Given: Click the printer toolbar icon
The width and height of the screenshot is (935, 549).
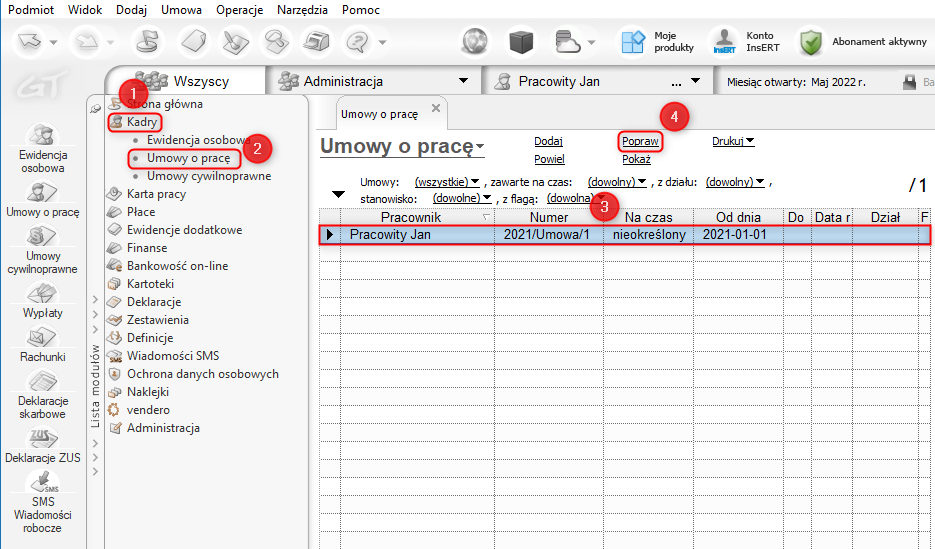Looking at the screenshot, I should point(318,42).
